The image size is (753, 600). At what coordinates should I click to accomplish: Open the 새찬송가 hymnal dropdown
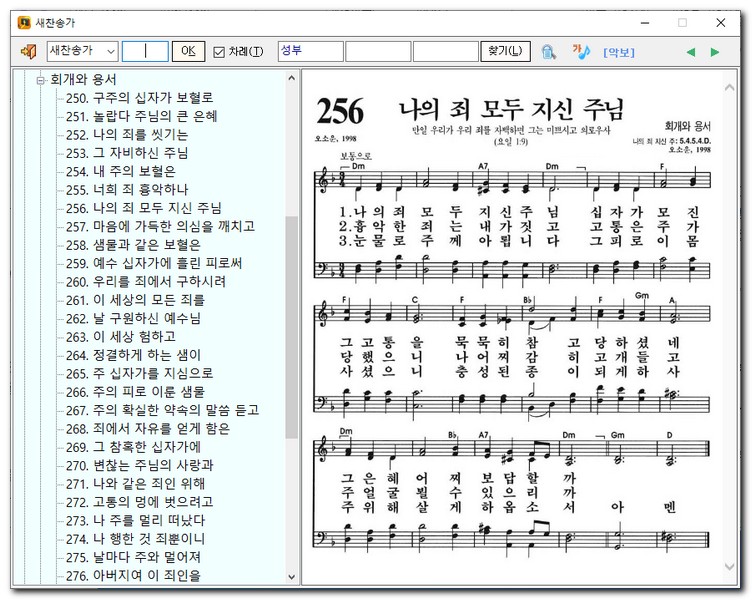[82, 51]
